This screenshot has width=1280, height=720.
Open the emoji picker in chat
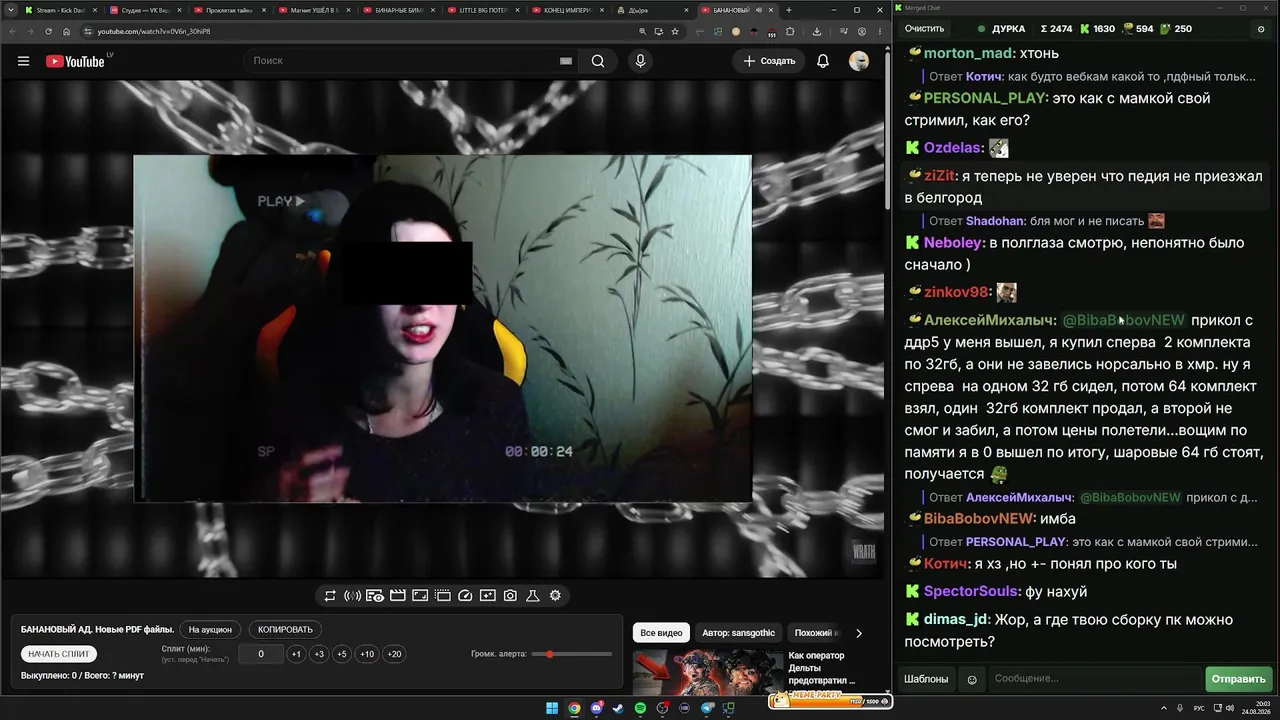[971, 680]
